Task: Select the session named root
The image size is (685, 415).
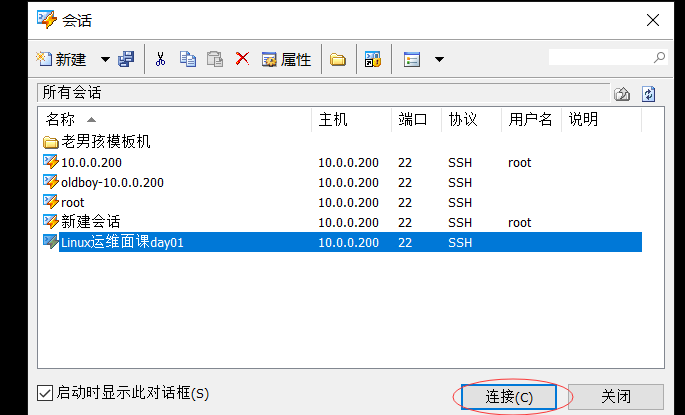Action: (73, 203)
